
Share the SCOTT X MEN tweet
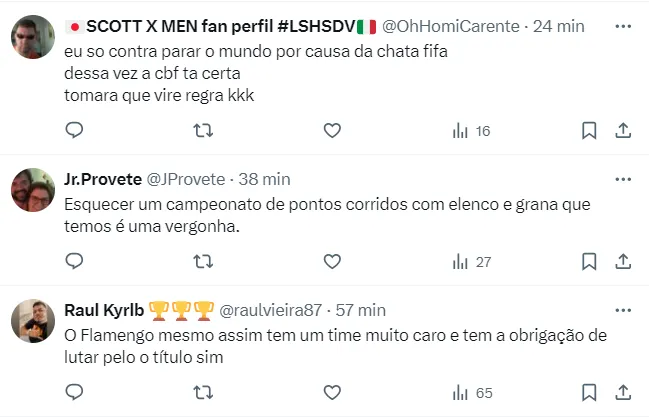(x=622, y=130)
